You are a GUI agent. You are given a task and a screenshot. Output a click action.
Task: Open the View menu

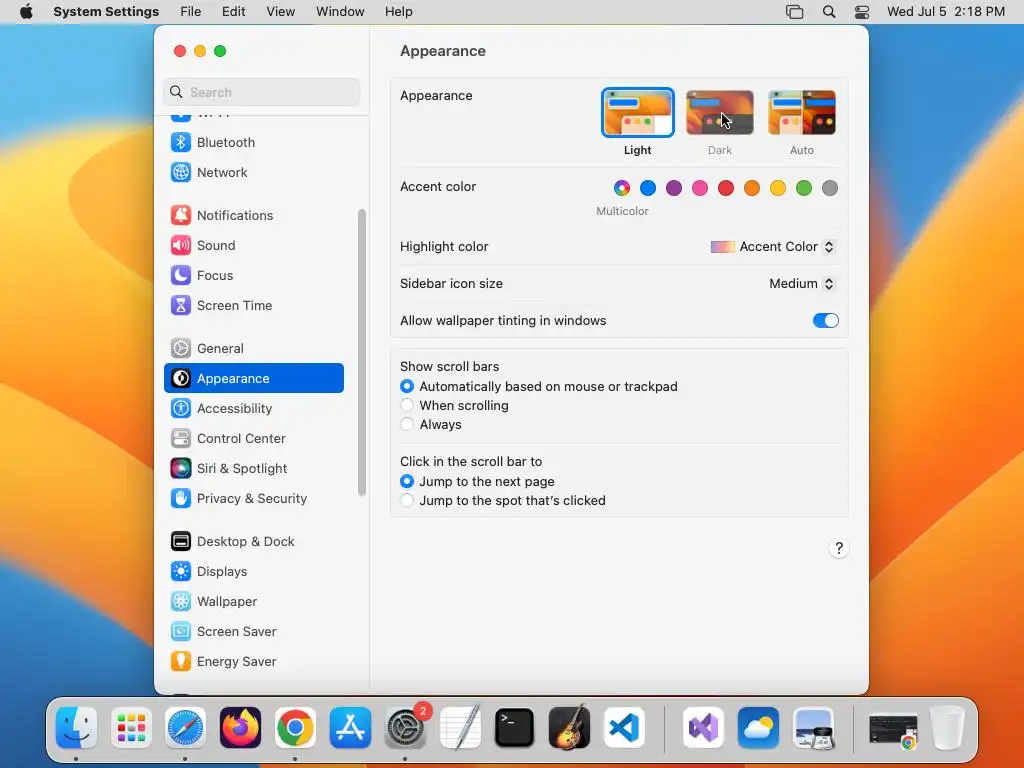281,12
